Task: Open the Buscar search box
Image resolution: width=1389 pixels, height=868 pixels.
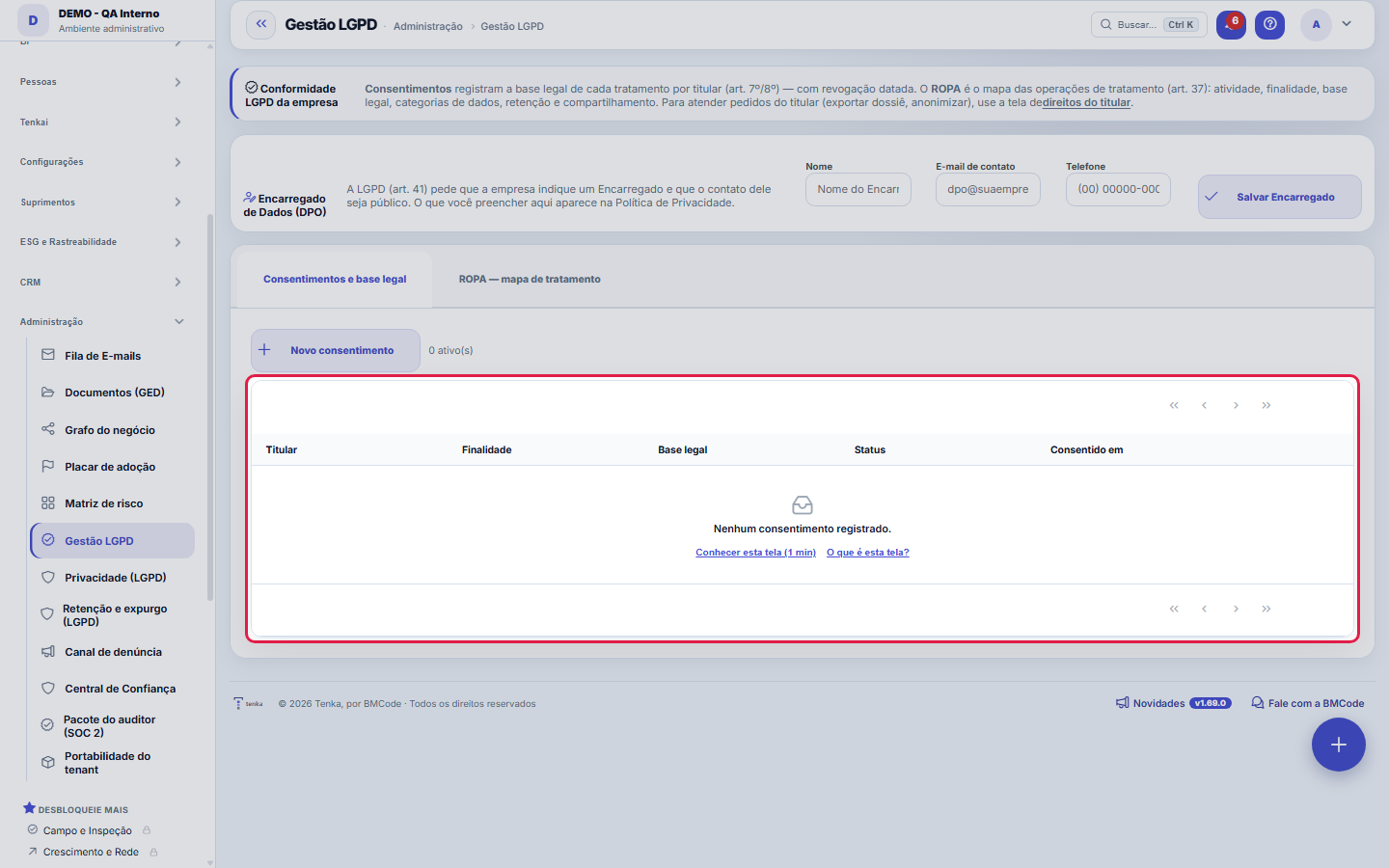Action: click(x=1149, y=25)
